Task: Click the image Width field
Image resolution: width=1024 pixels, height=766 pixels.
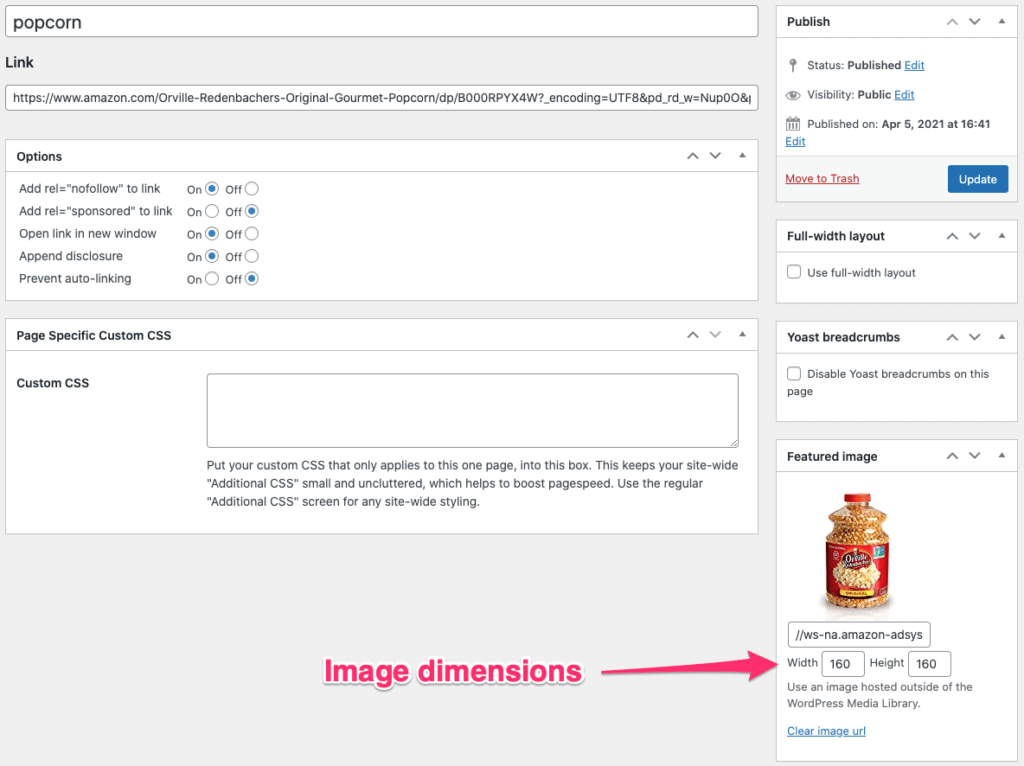Action: click(842, 663)
